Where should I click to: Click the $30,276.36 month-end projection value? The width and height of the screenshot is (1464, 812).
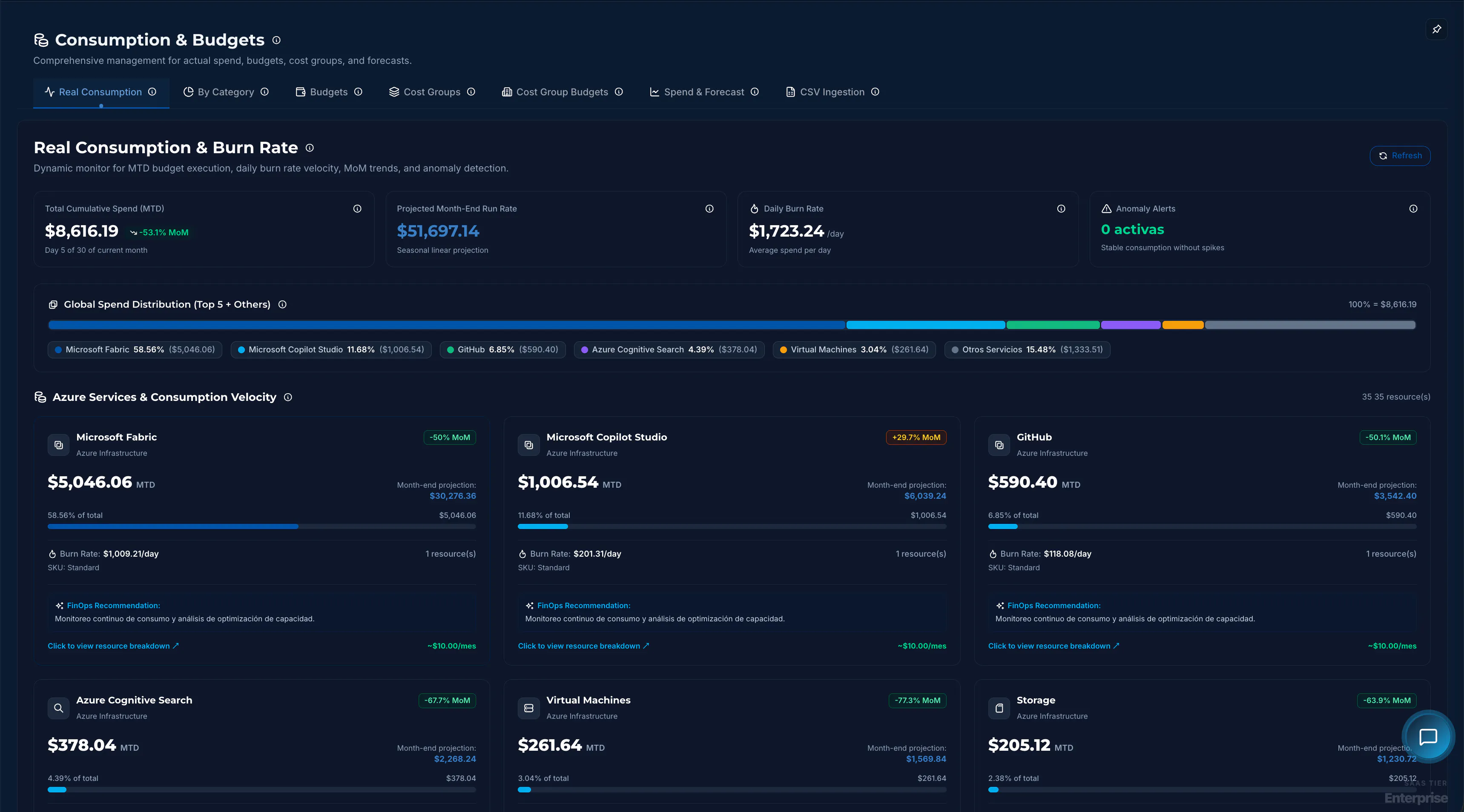click(x=452, y=496)
